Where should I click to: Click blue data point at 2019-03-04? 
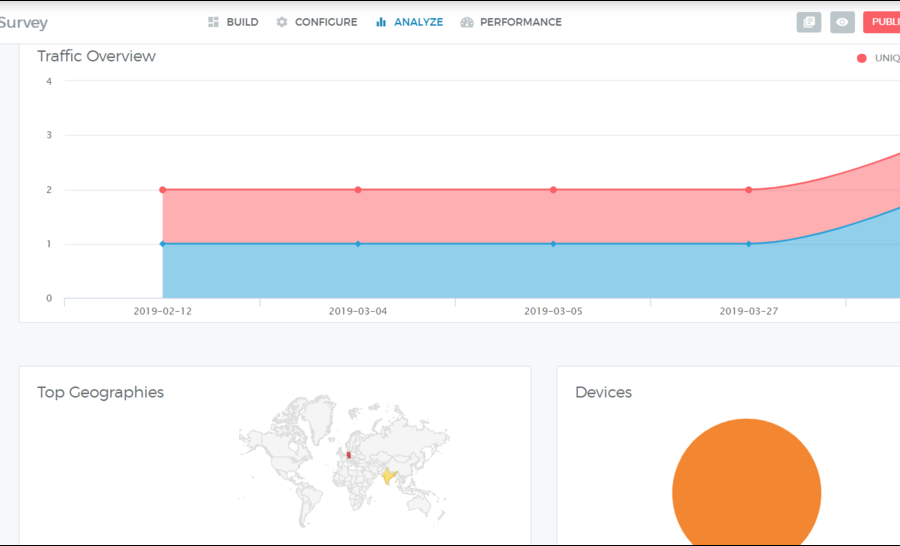point(358,244)
